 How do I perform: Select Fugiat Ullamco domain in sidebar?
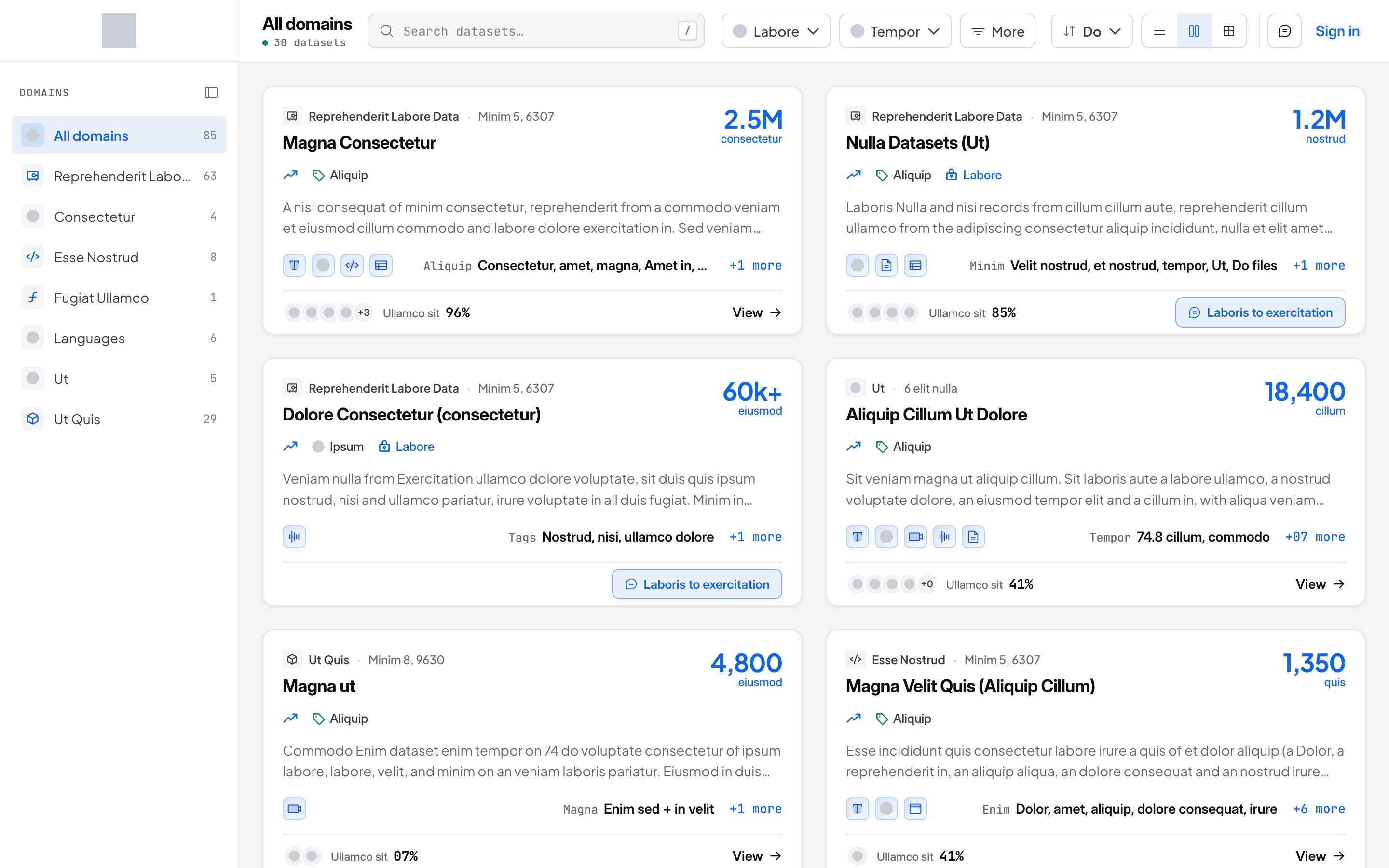[x=119, y=298]
